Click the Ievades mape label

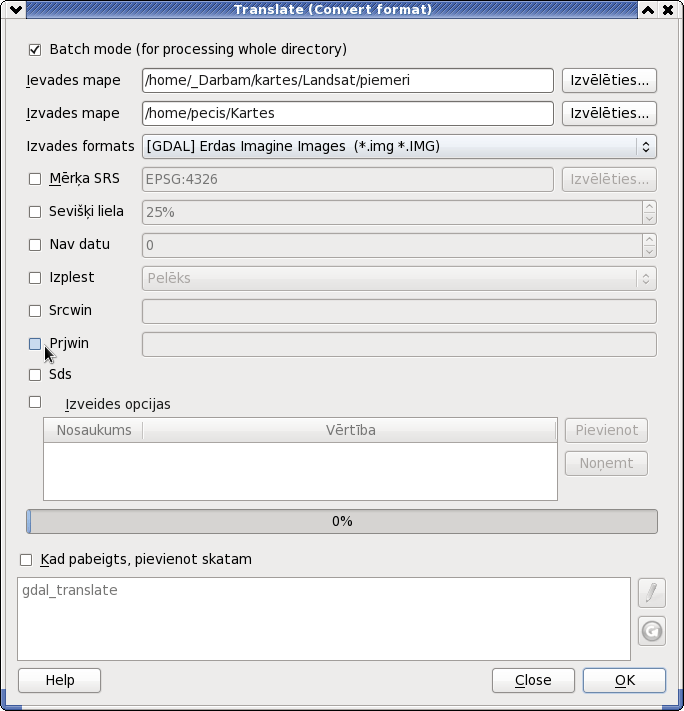(73, 80)
